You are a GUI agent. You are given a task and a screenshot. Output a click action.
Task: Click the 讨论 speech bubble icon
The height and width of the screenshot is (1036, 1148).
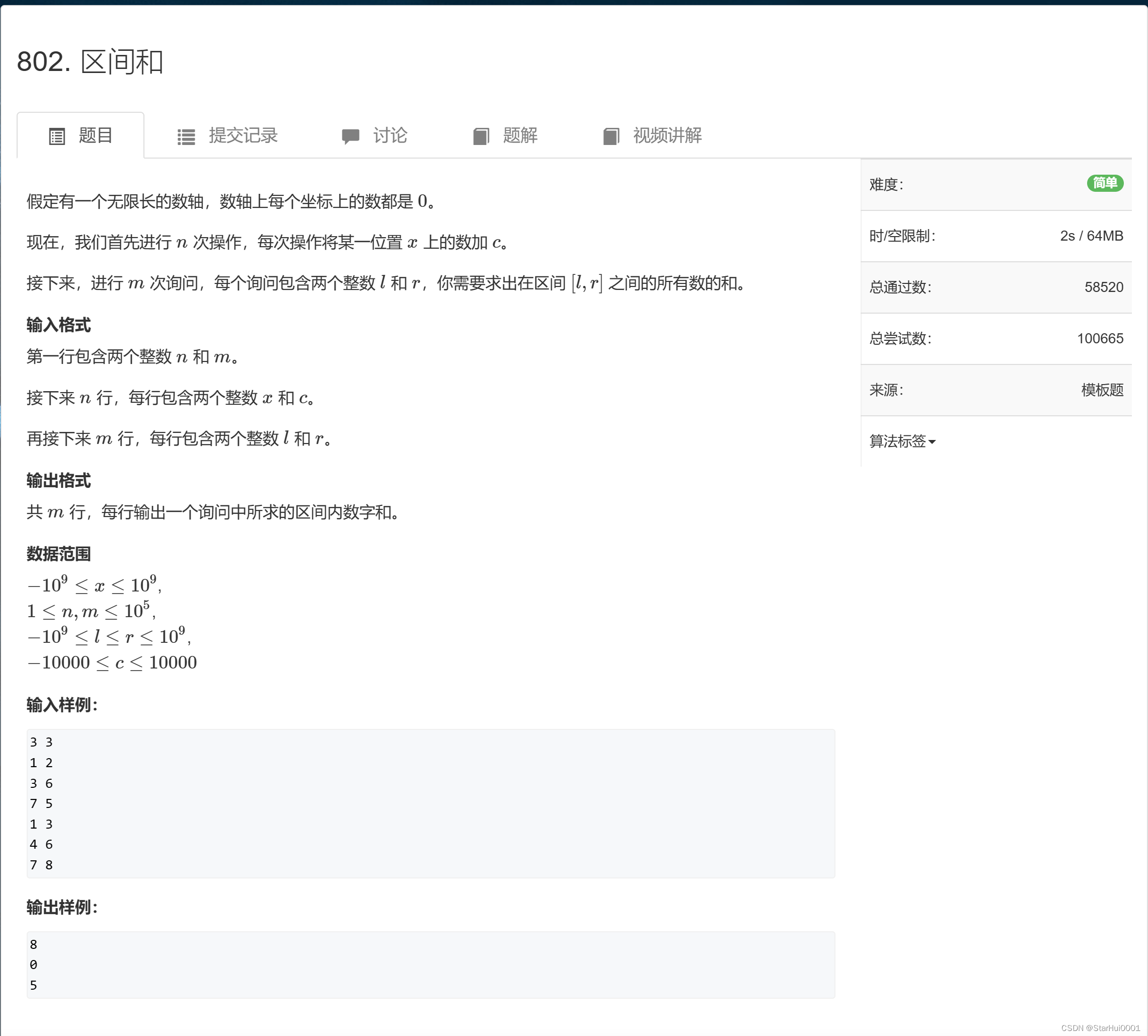(x=350, y=136)
